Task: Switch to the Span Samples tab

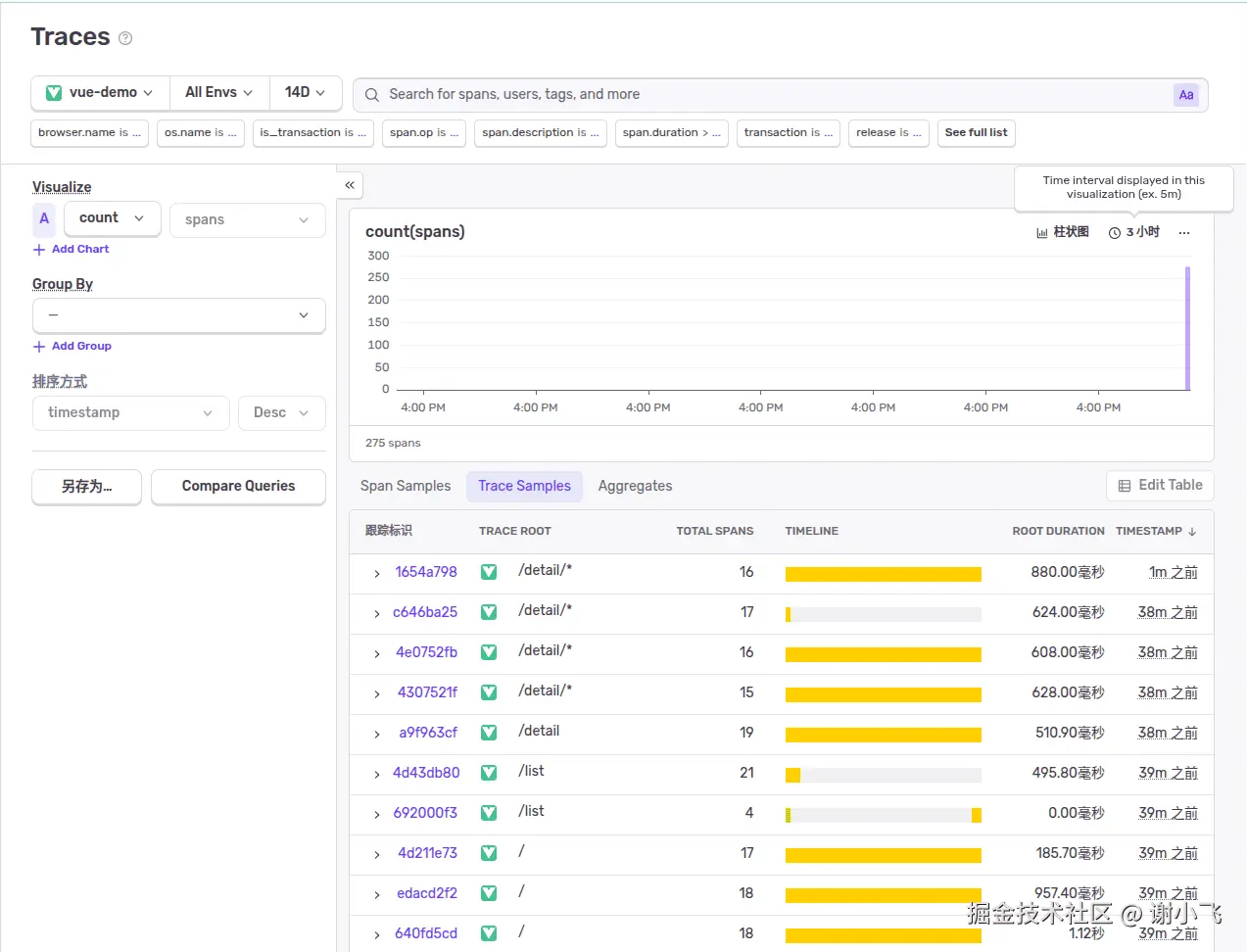Action: (406, 487)
